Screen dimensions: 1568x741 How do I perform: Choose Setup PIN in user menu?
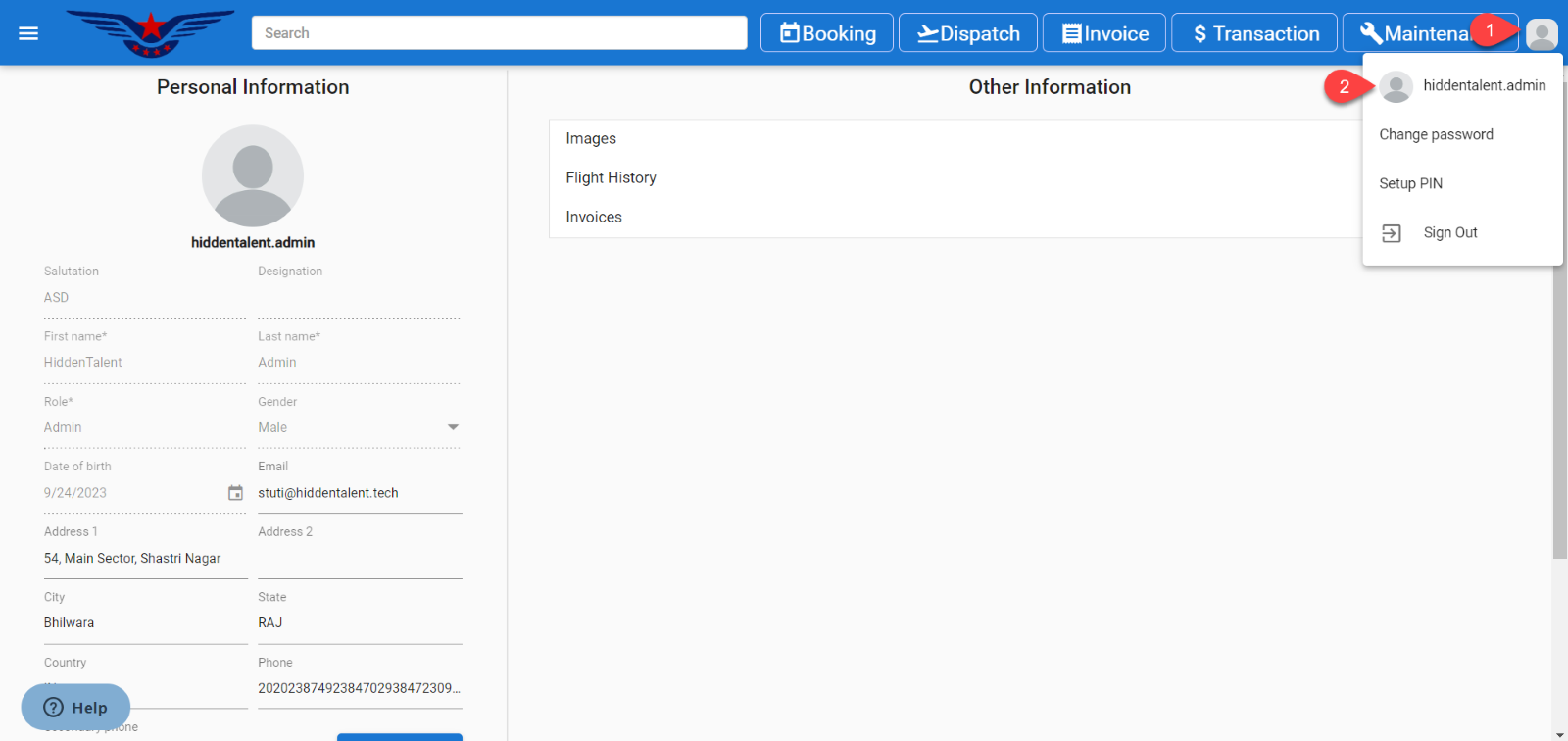1410,183
